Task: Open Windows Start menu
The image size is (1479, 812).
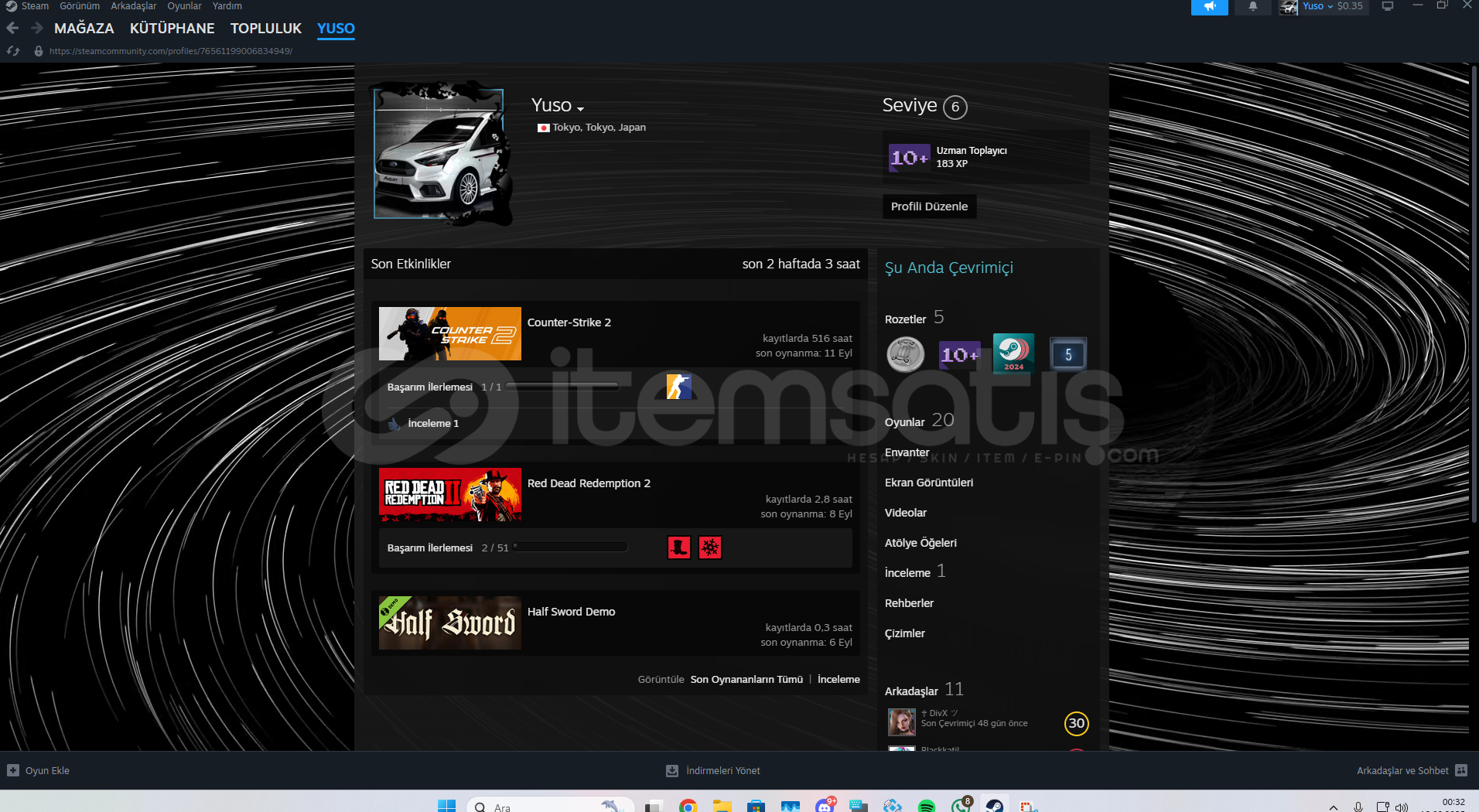Action: 446,806
